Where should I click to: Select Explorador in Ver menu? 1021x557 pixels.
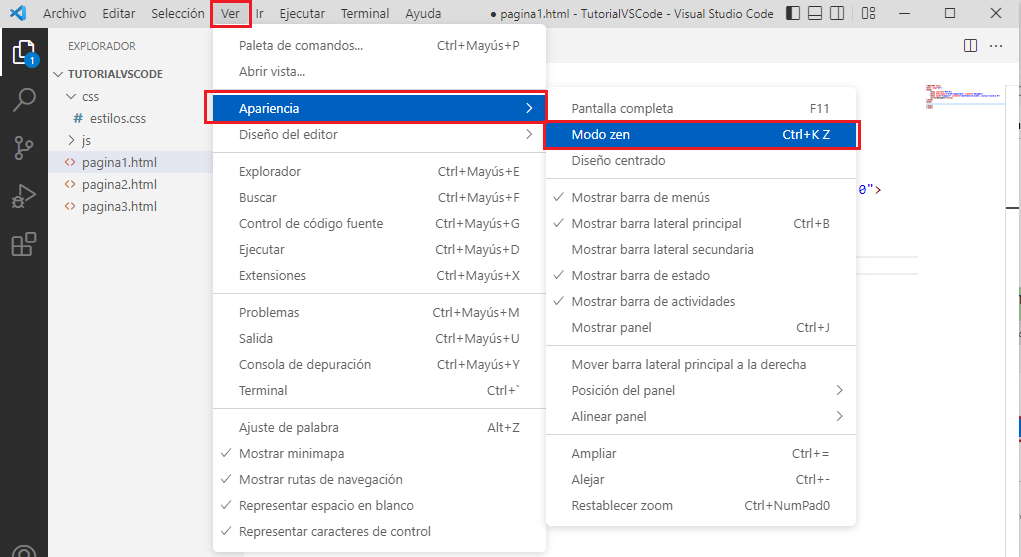click(379, 171)
